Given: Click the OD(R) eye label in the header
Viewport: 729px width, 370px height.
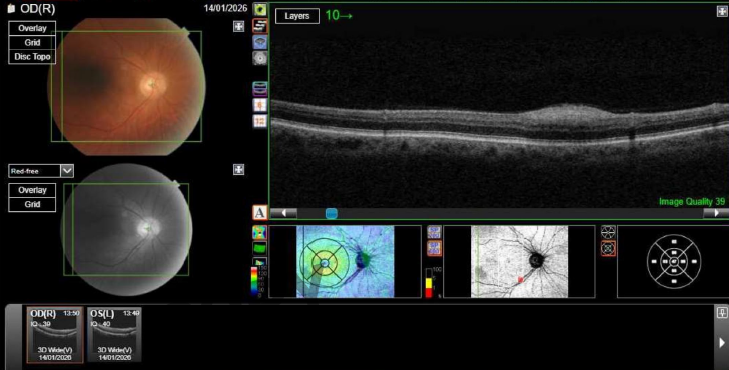Looking at the screenshot, I should click(x=38, y=8).
